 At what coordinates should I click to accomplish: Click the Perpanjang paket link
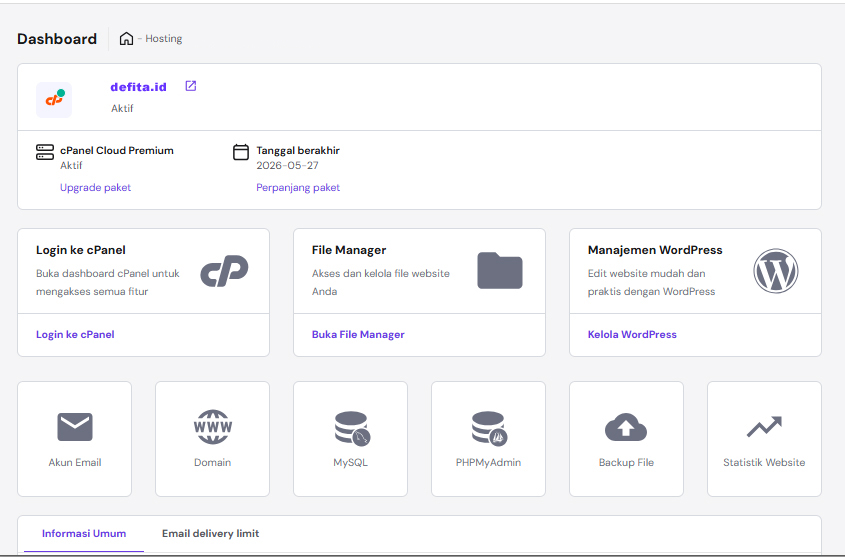(x=298, y=187)
